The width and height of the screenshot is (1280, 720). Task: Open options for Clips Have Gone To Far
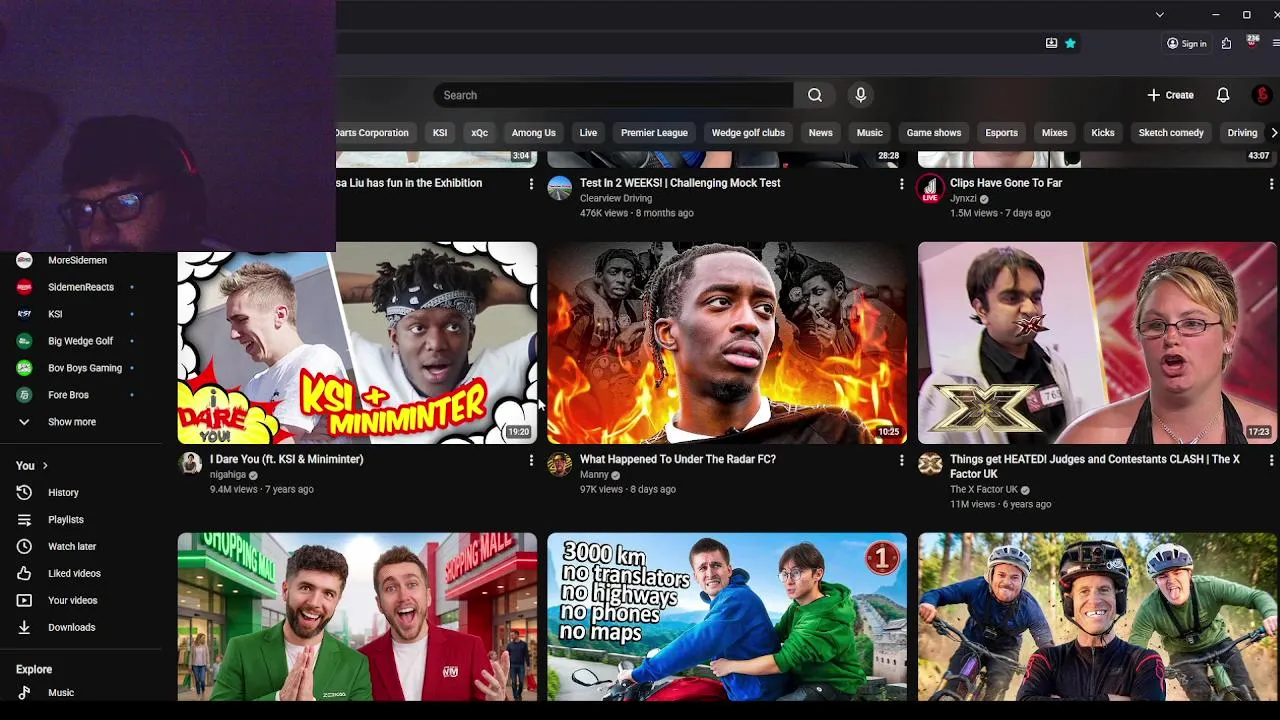[x=1271, y=184]
